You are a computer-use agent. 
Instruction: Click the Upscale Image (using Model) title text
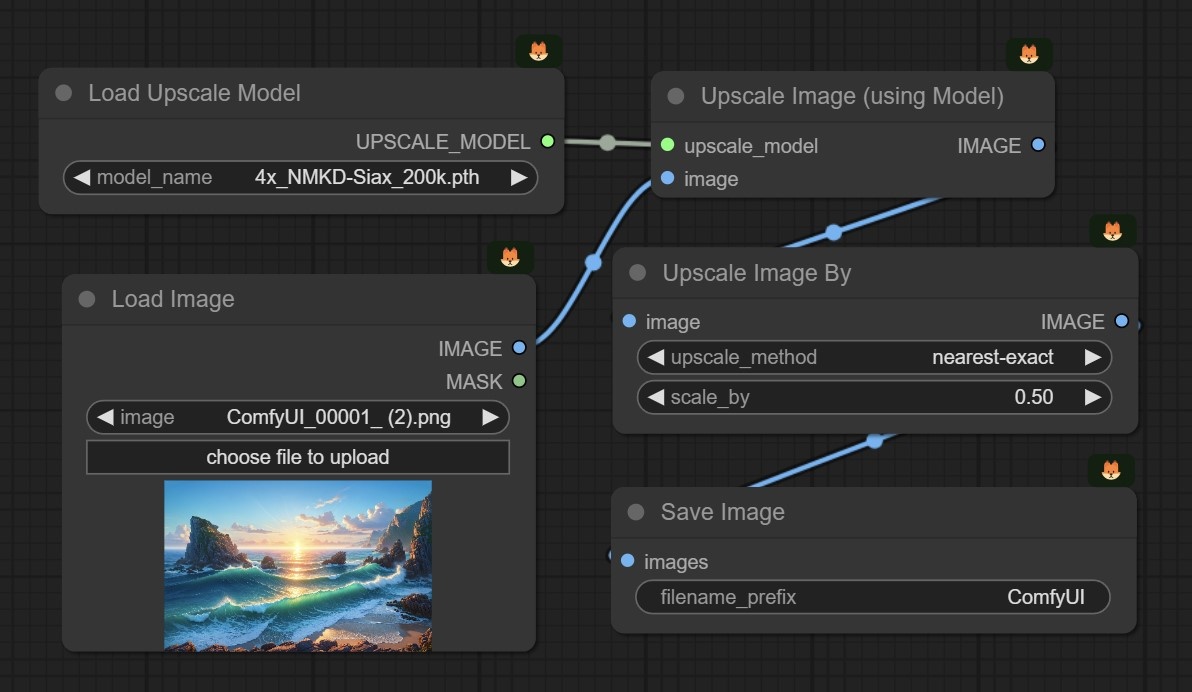(852, 96)
